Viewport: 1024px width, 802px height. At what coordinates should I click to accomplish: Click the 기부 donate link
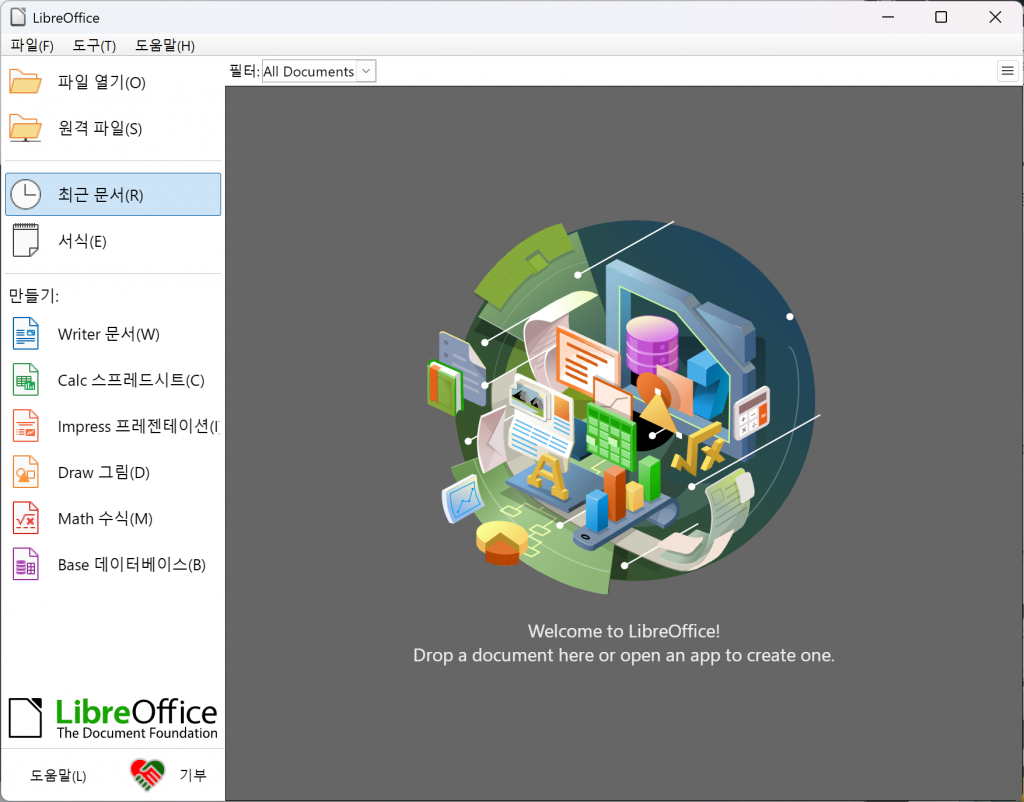tap(193, 775)
